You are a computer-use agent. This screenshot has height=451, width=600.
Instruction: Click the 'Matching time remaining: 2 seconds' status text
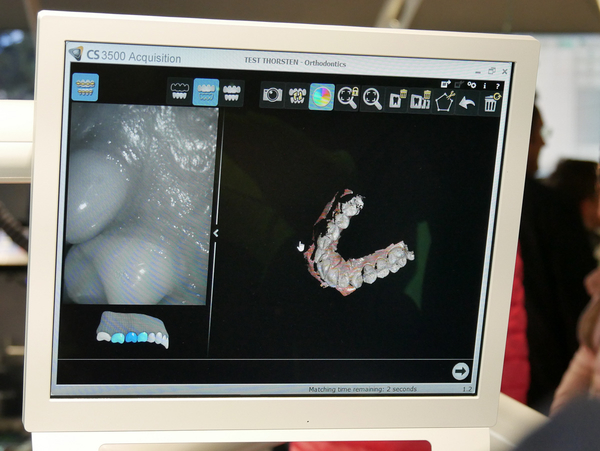362,389
